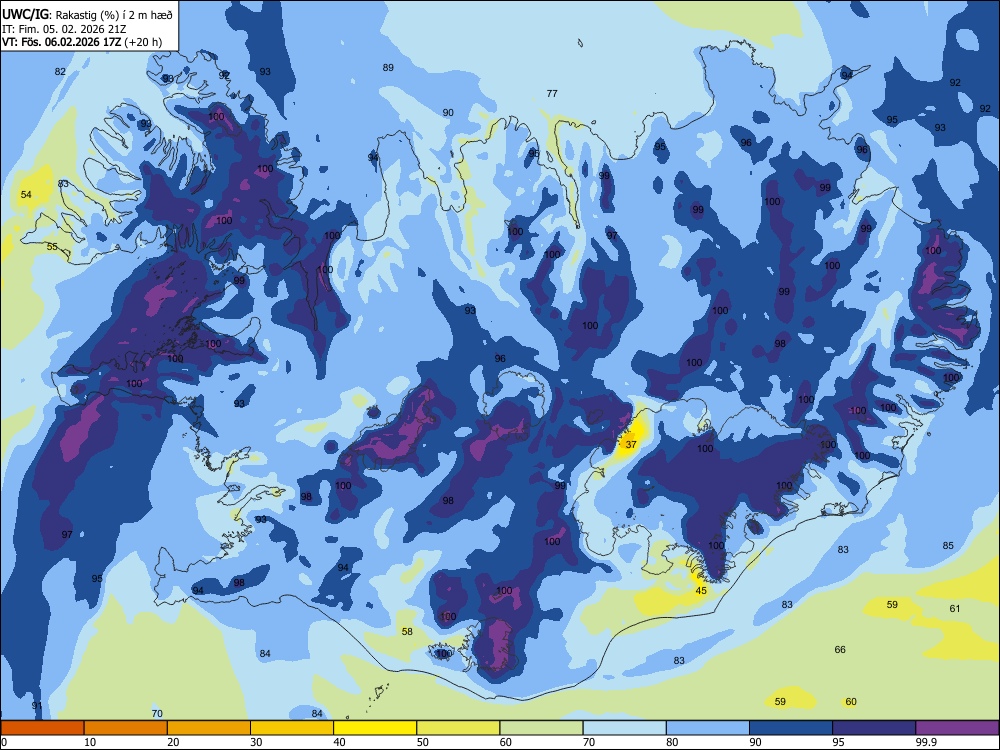Click the humidity value 54 on the map

coord(26,195)
